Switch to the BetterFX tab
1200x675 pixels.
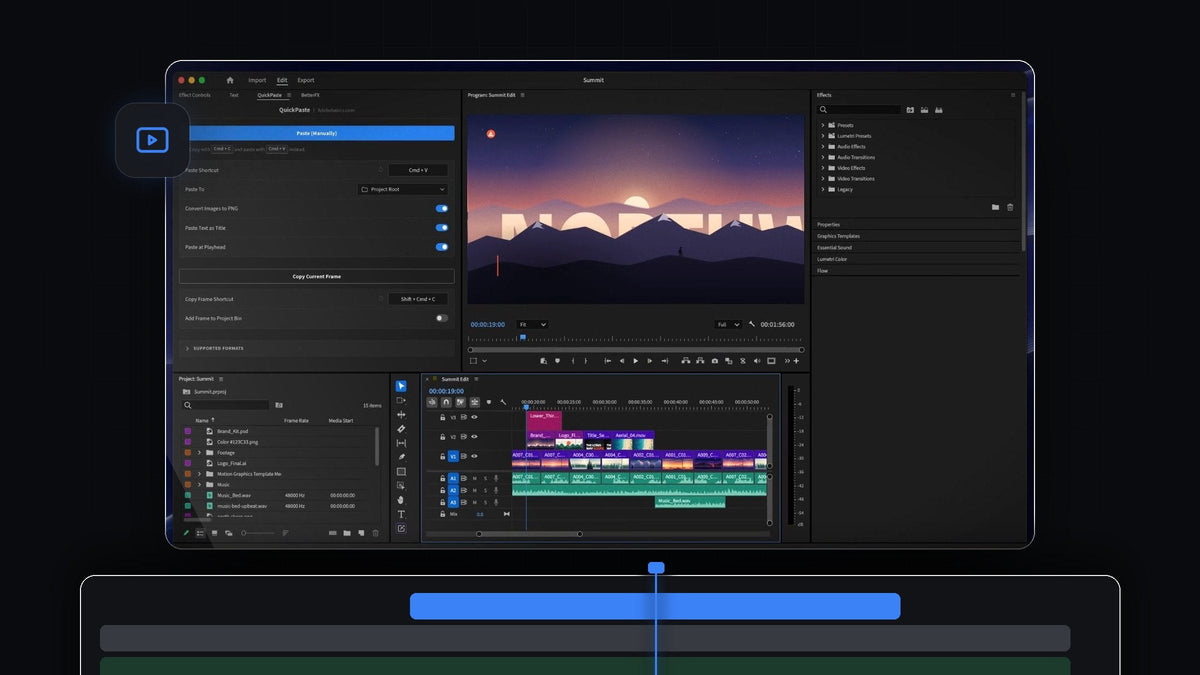[311, 95]
